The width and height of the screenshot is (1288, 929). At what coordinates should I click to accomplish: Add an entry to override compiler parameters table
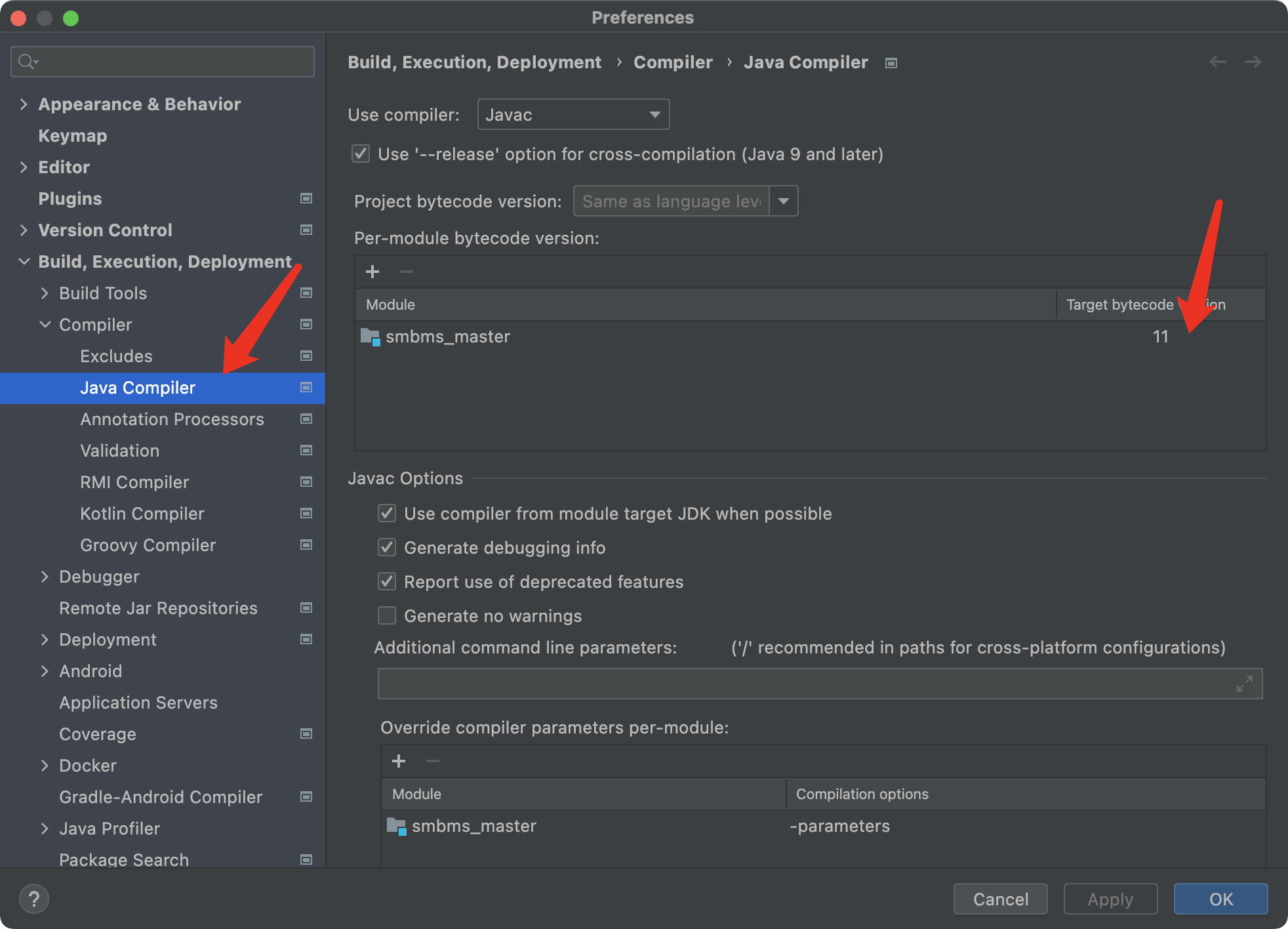point(398,761)
